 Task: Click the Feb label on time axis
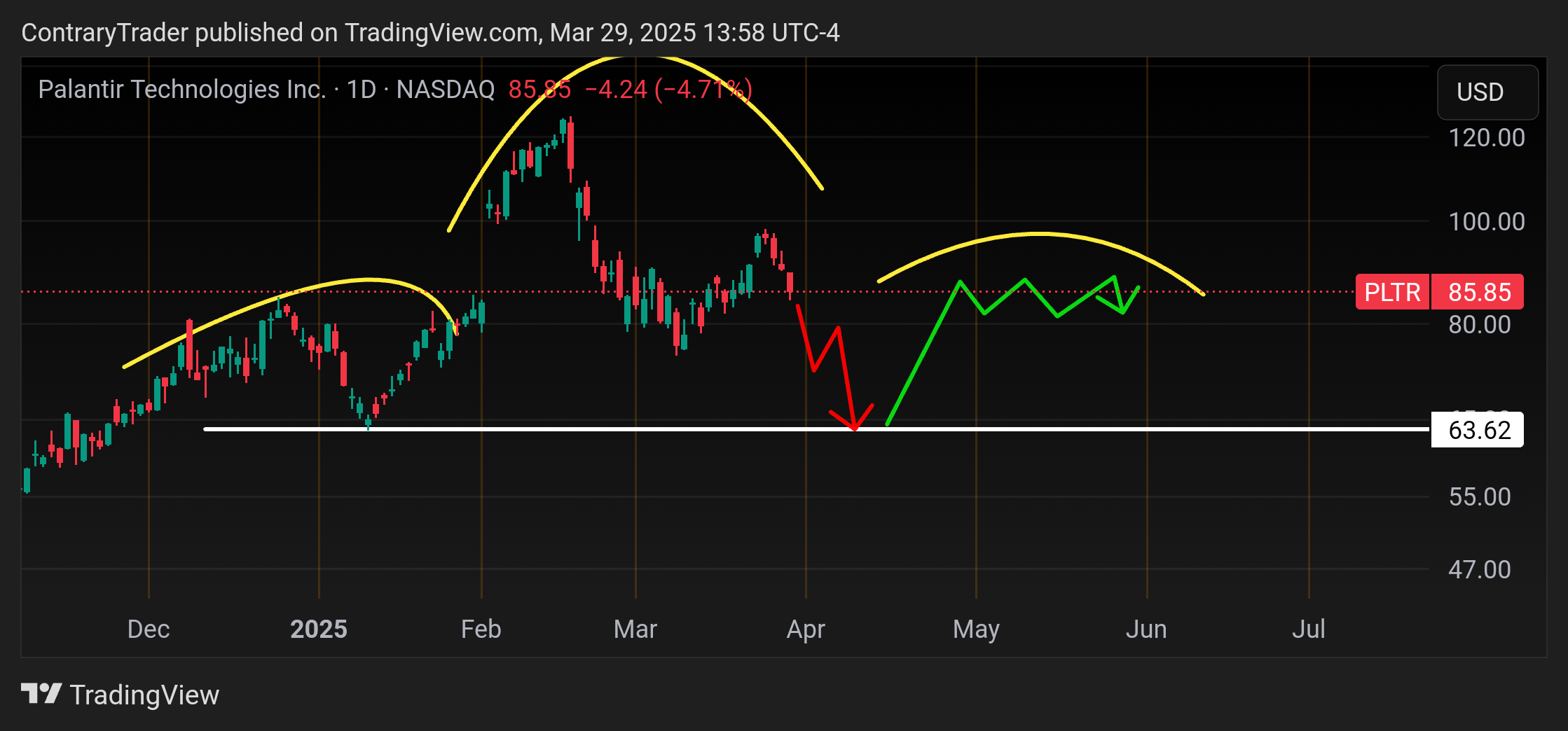[481, 629]
